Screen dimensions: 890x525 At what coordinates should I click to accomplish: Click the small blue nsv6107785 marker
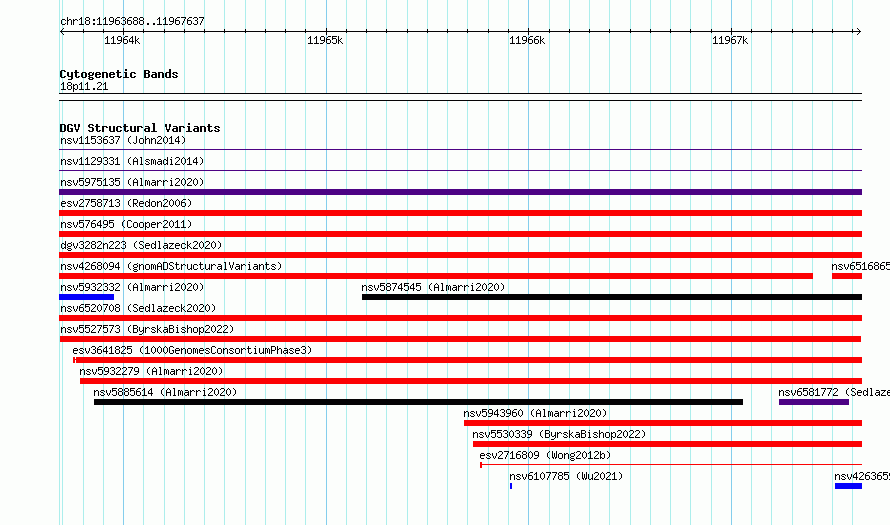click(x=511, y=486)
